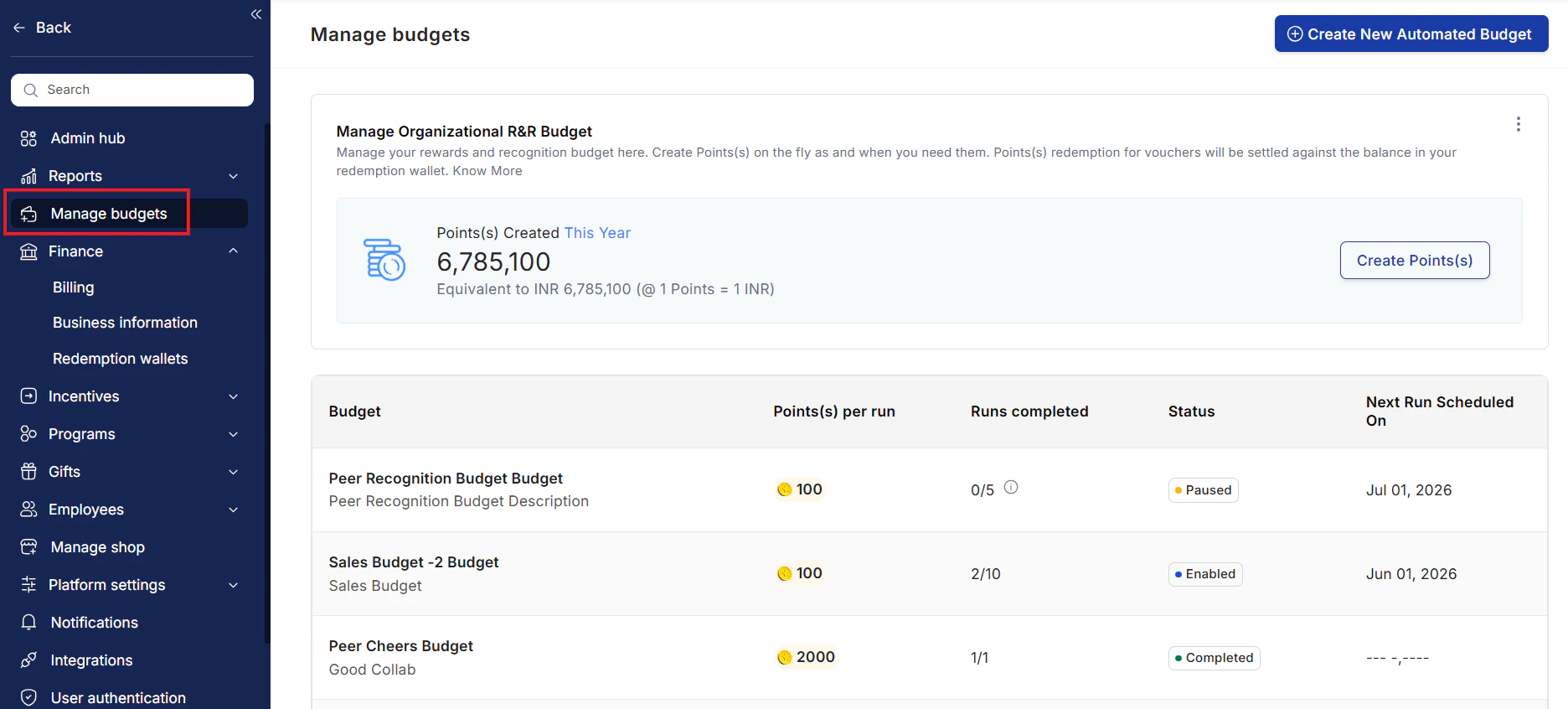Go to Manage shop
The width and height of the screenshot is (1568, 709).
(97, 547)
